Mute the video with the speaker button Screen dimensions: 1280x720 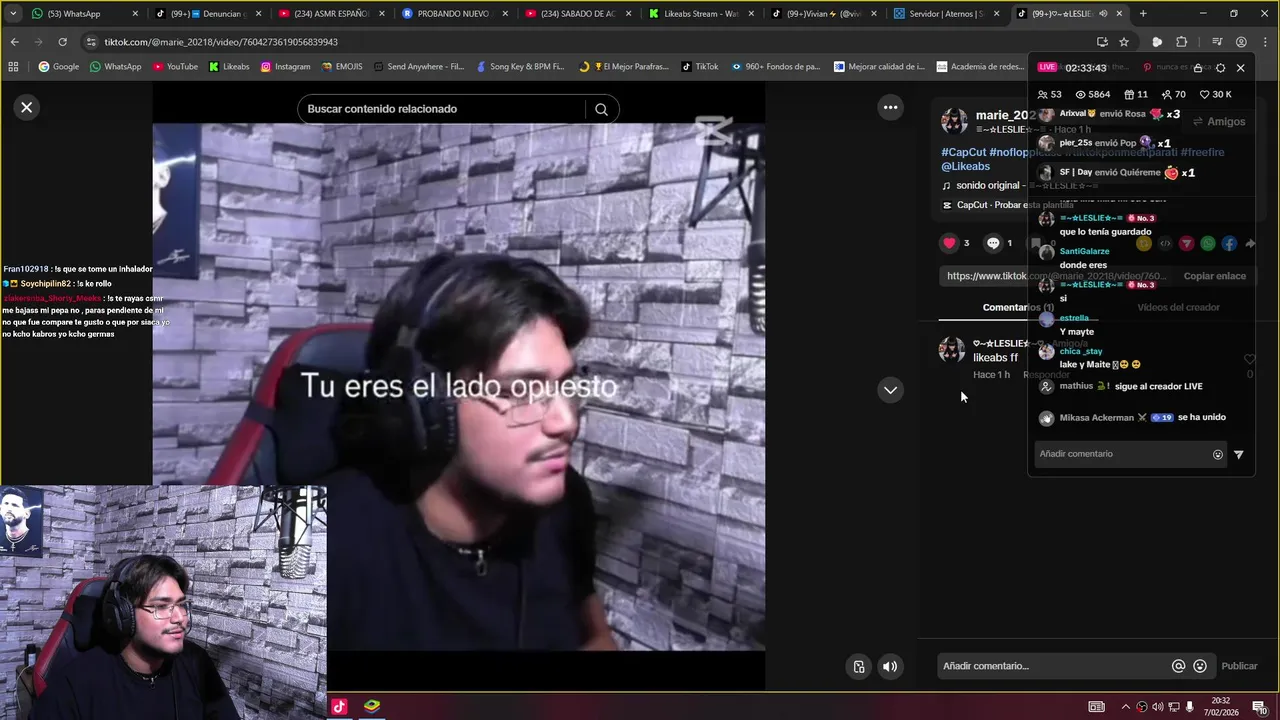[x=890, y=666]
